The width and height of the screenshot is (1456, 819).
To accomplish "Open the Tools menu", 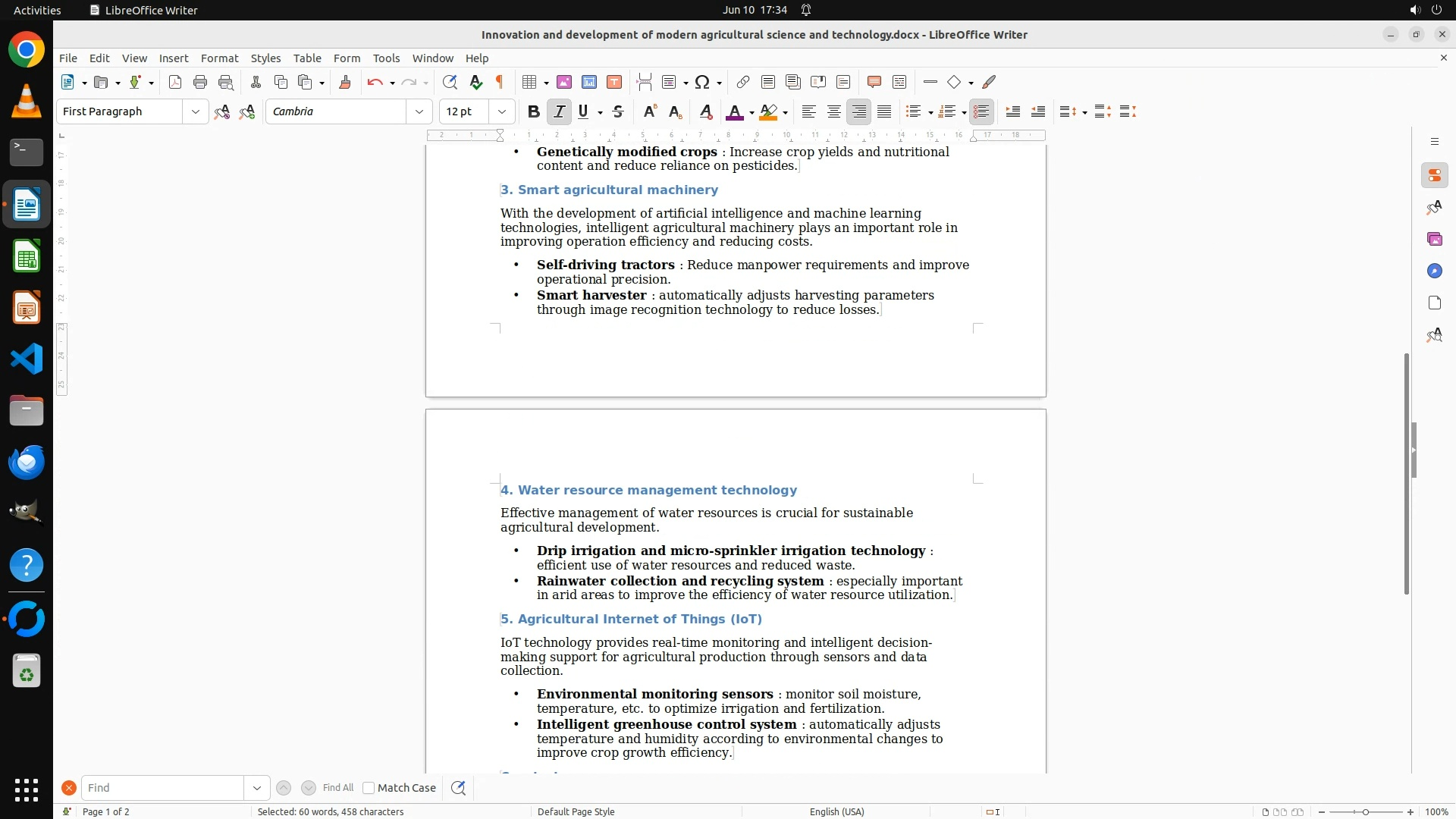I will pos(386,58).
